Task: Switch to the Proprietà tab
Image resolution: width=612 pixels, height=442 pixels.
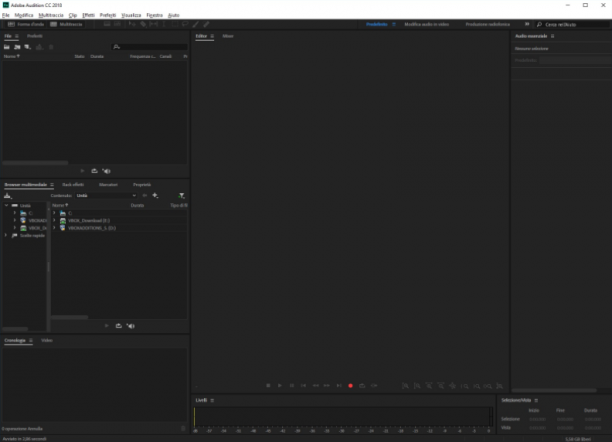Action: click(142, 185)
